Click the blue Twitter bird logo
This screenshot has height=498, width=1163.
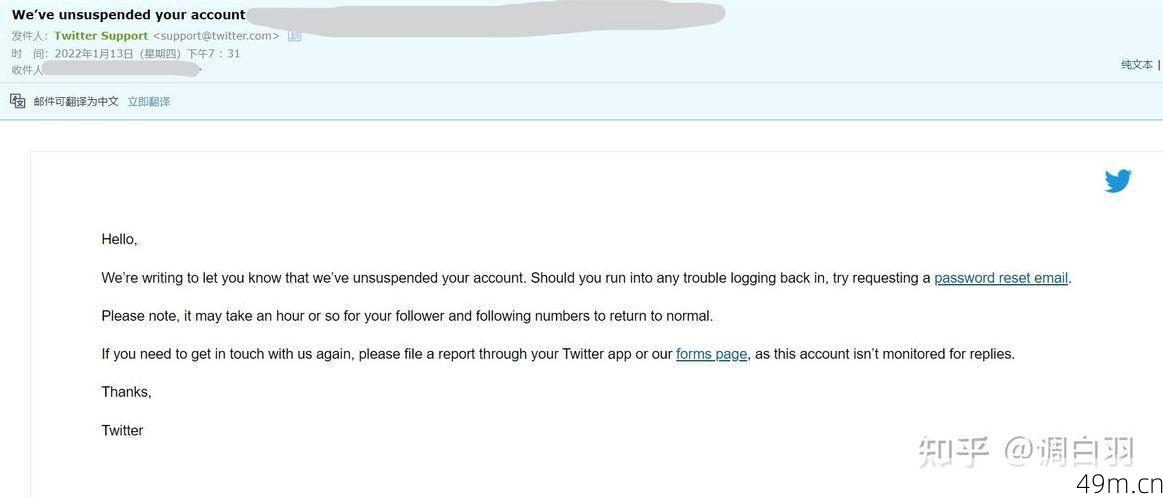1118,180
